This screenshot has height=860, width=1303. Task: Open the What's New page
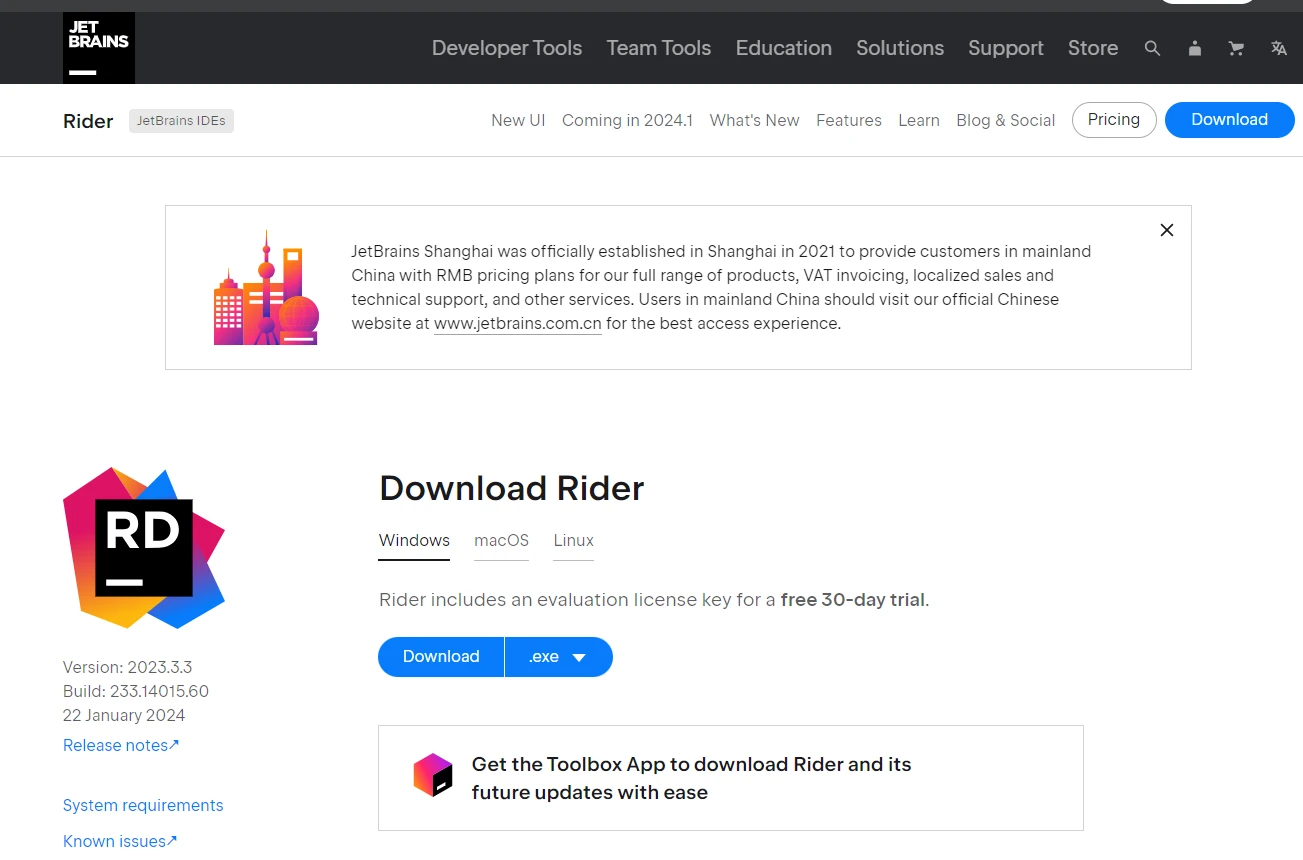pos(755,120)
